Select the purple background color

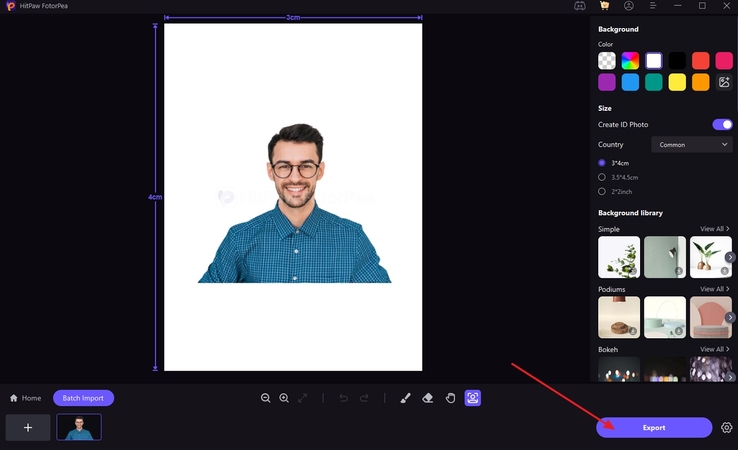point(607,82)
